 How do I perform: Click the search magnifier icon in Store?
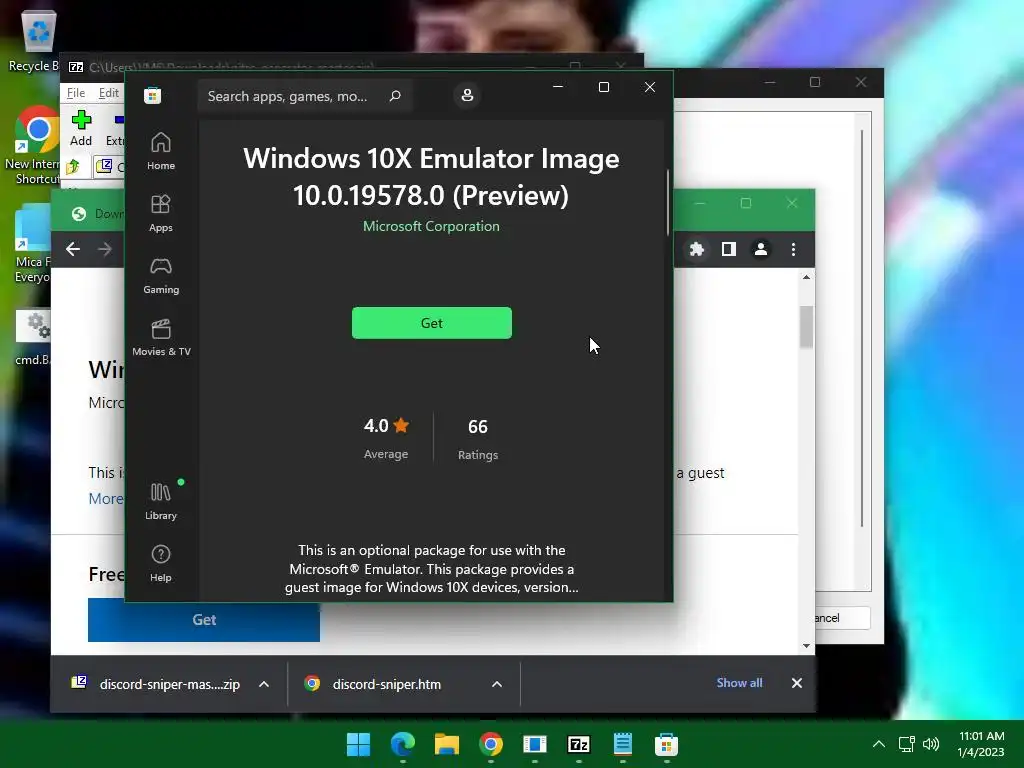click(394, 96)
